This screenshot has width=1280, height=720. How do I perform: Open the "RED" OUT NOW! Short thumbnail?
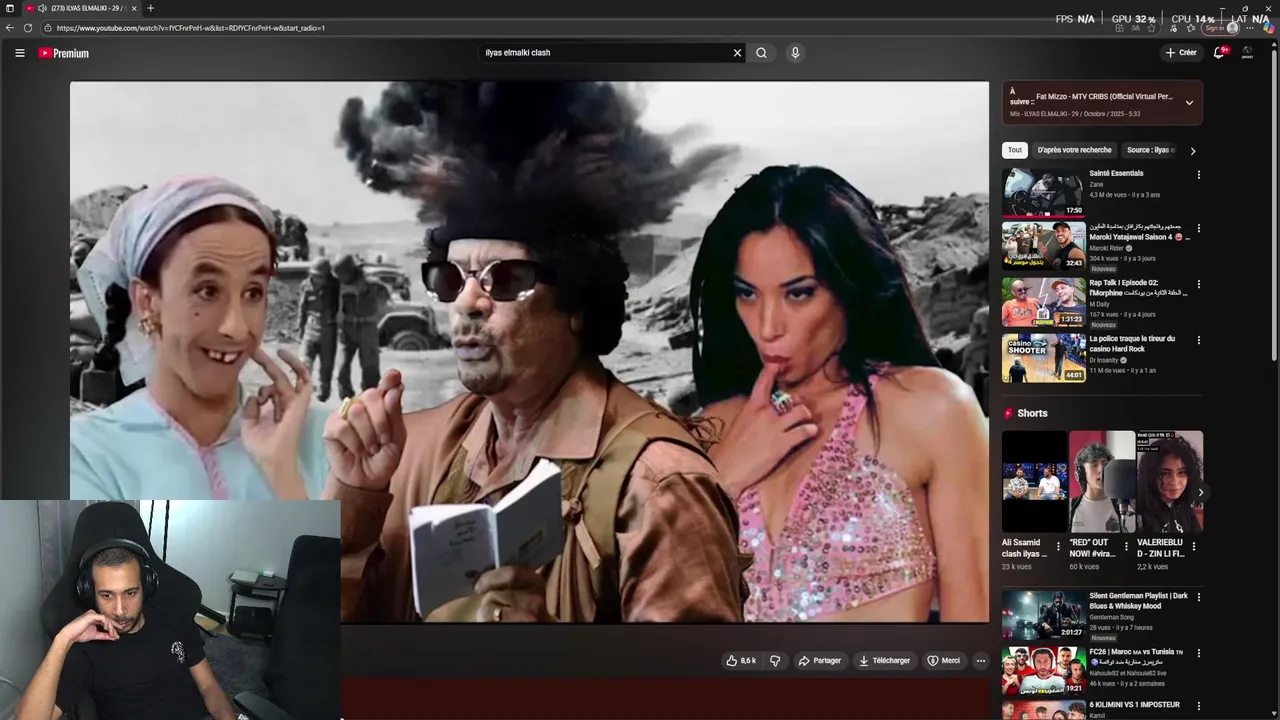(x=1101, y=483)
